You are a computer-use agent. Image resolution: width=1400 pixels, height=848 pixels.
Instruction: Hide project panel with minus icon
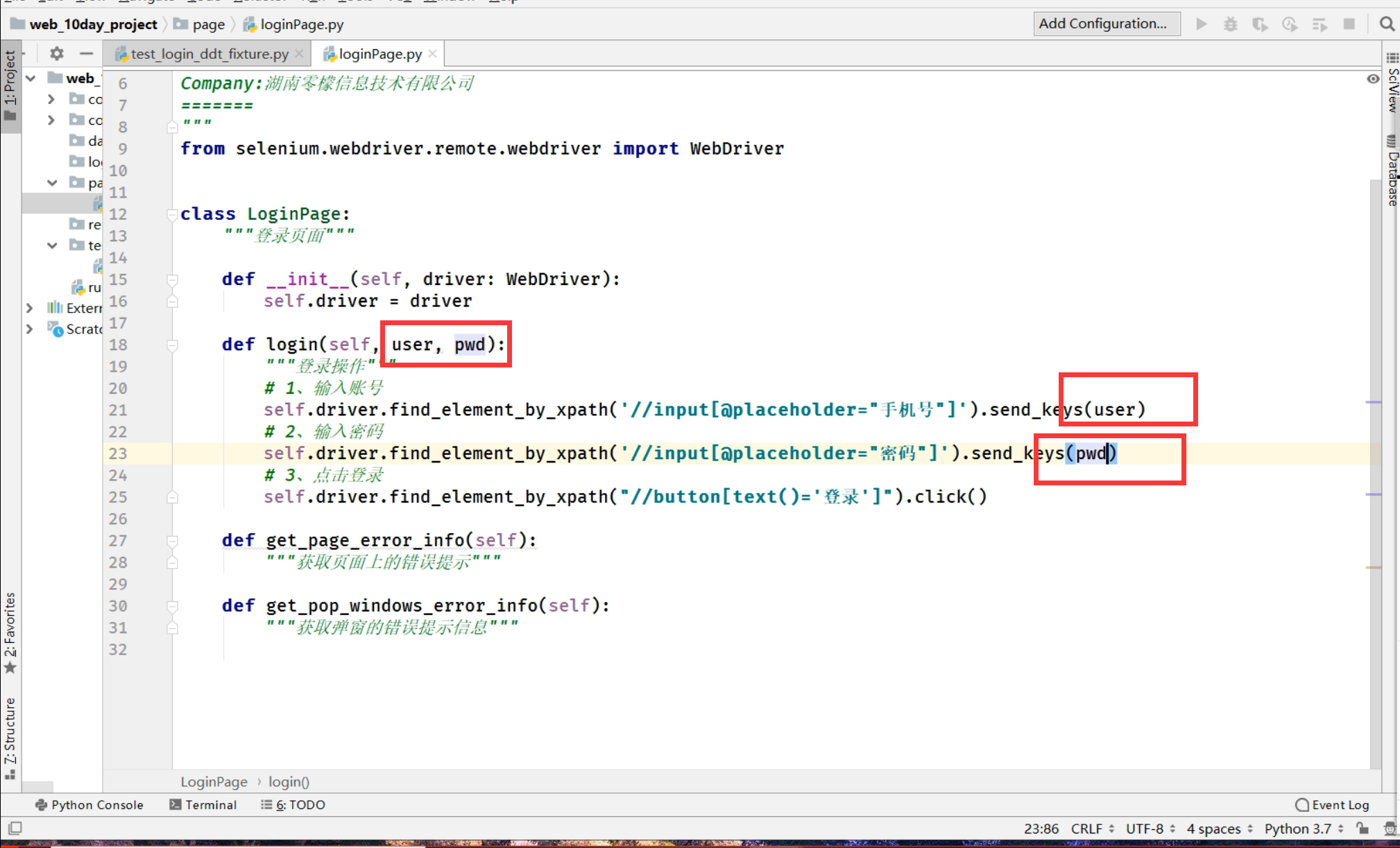coord(86,53)
